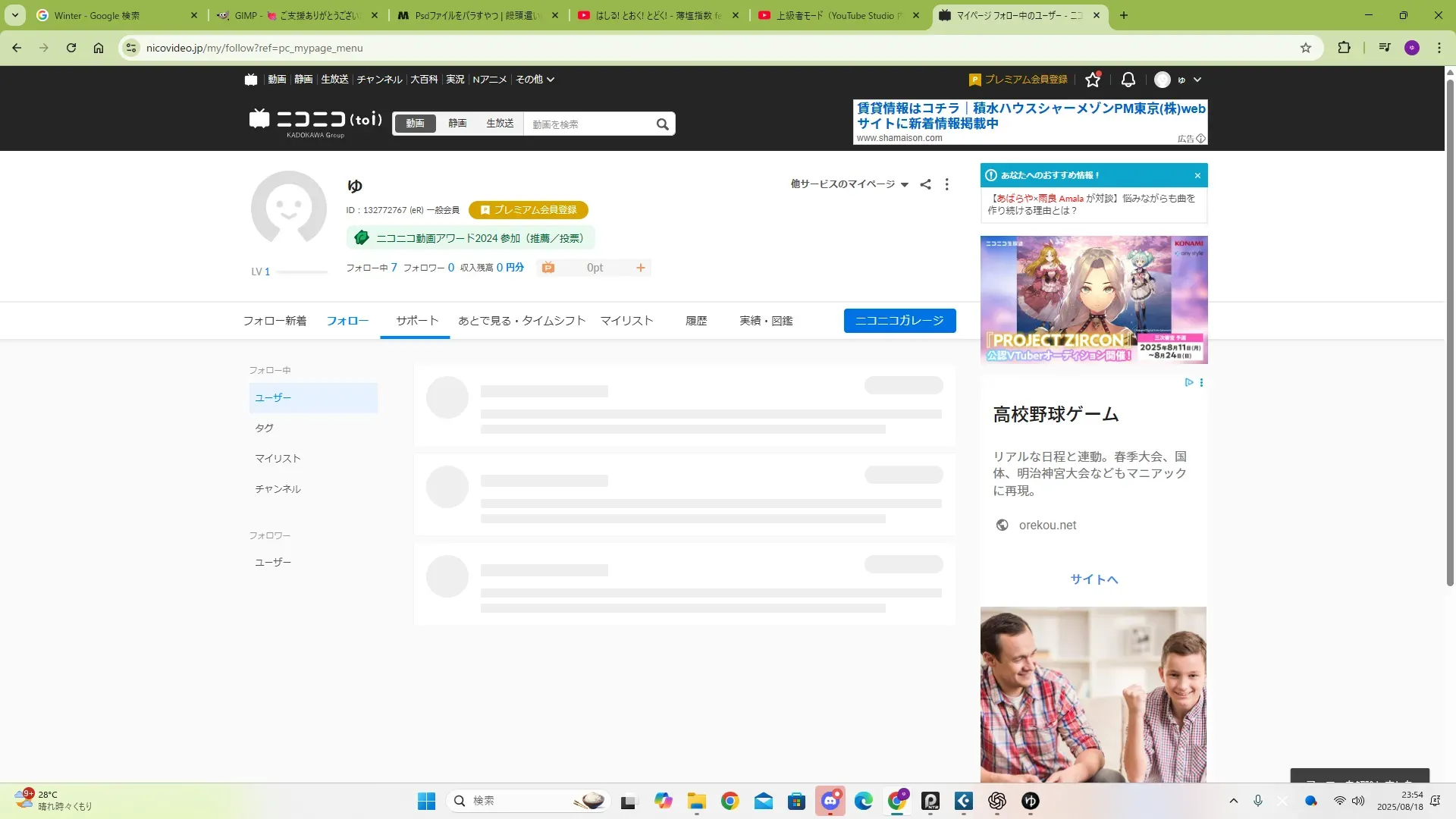Screen dimensions: 1456x819
Task: Click the magnifier search icon in Niconico search
Action: pyautogui.click(x=662, y=124)
